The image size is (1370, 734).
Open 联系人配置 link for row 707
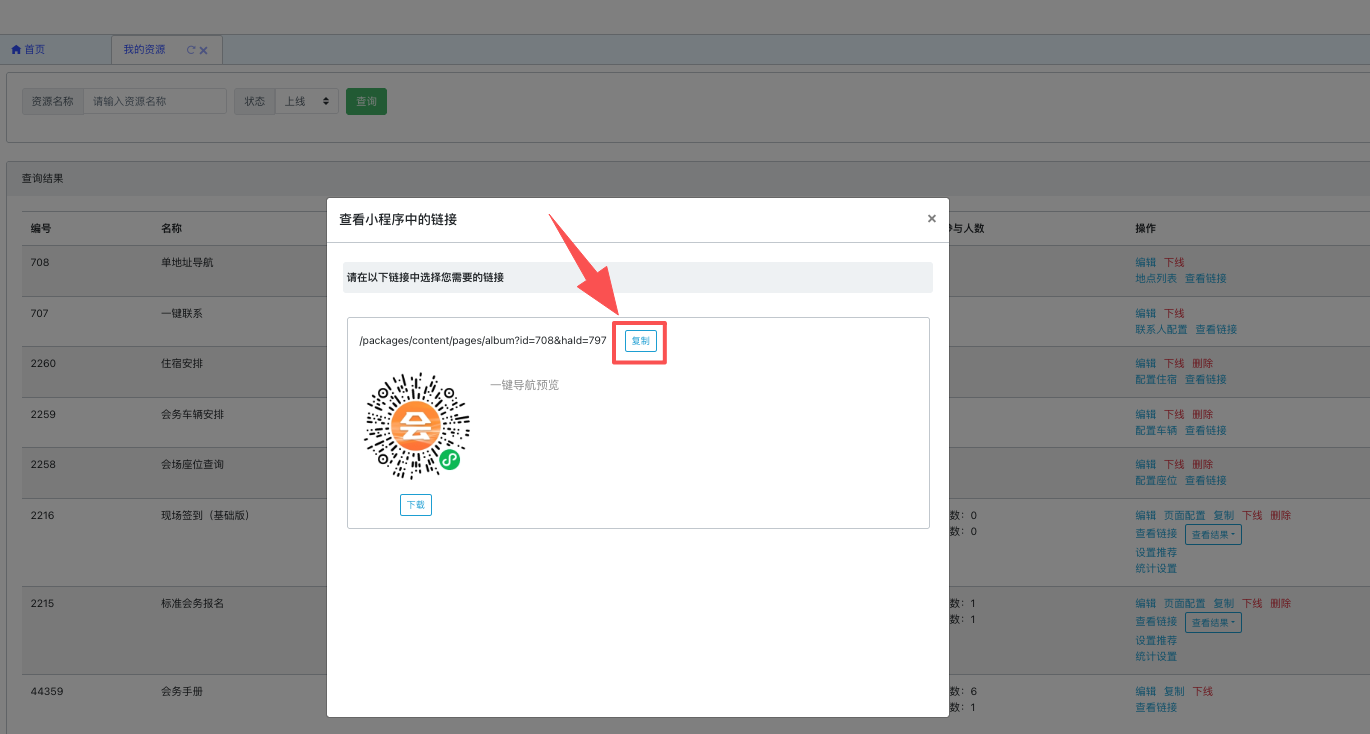pos(1160,330)
